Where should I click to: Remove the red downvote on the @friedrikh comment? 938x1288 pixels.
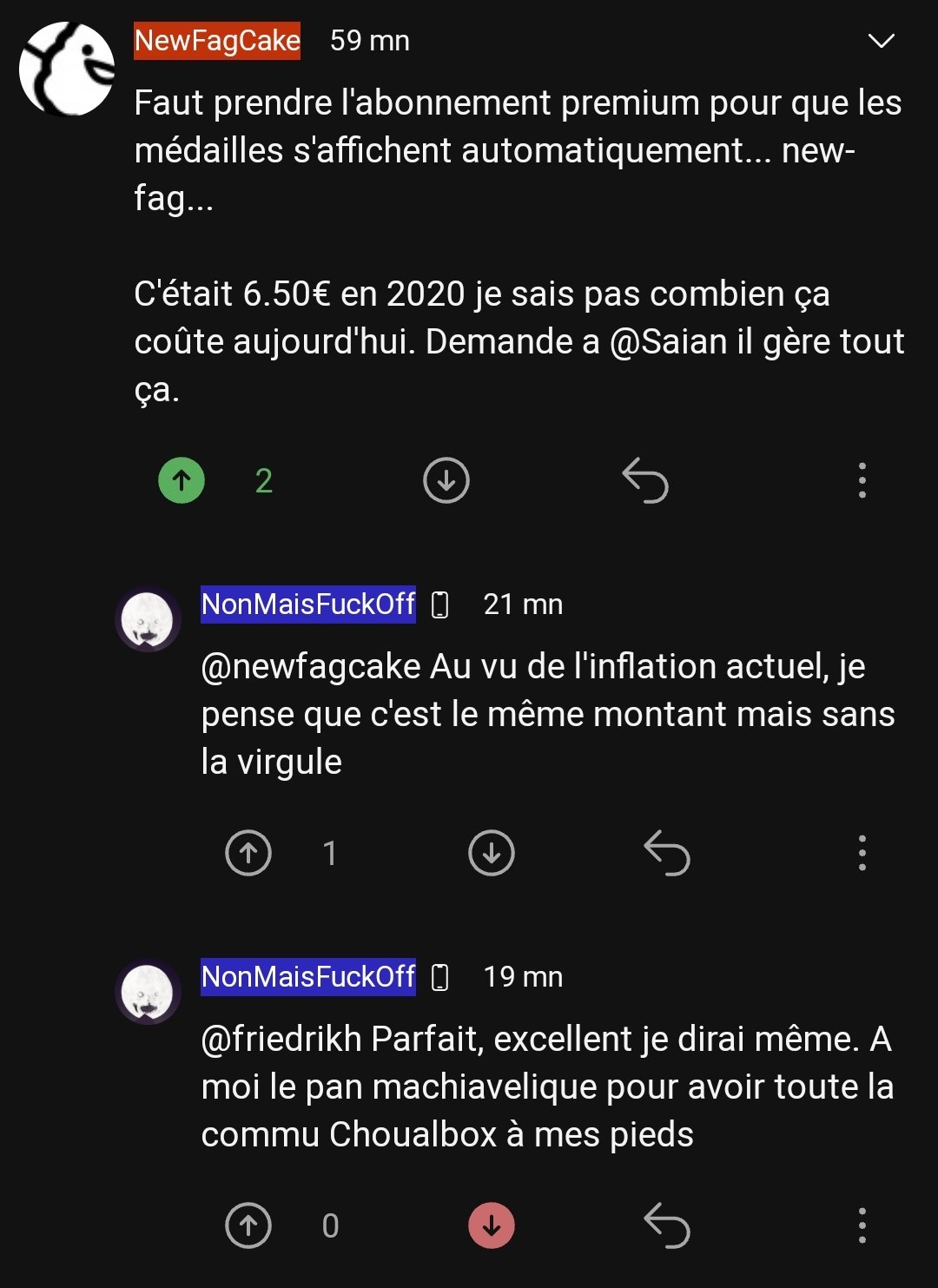492,1225
